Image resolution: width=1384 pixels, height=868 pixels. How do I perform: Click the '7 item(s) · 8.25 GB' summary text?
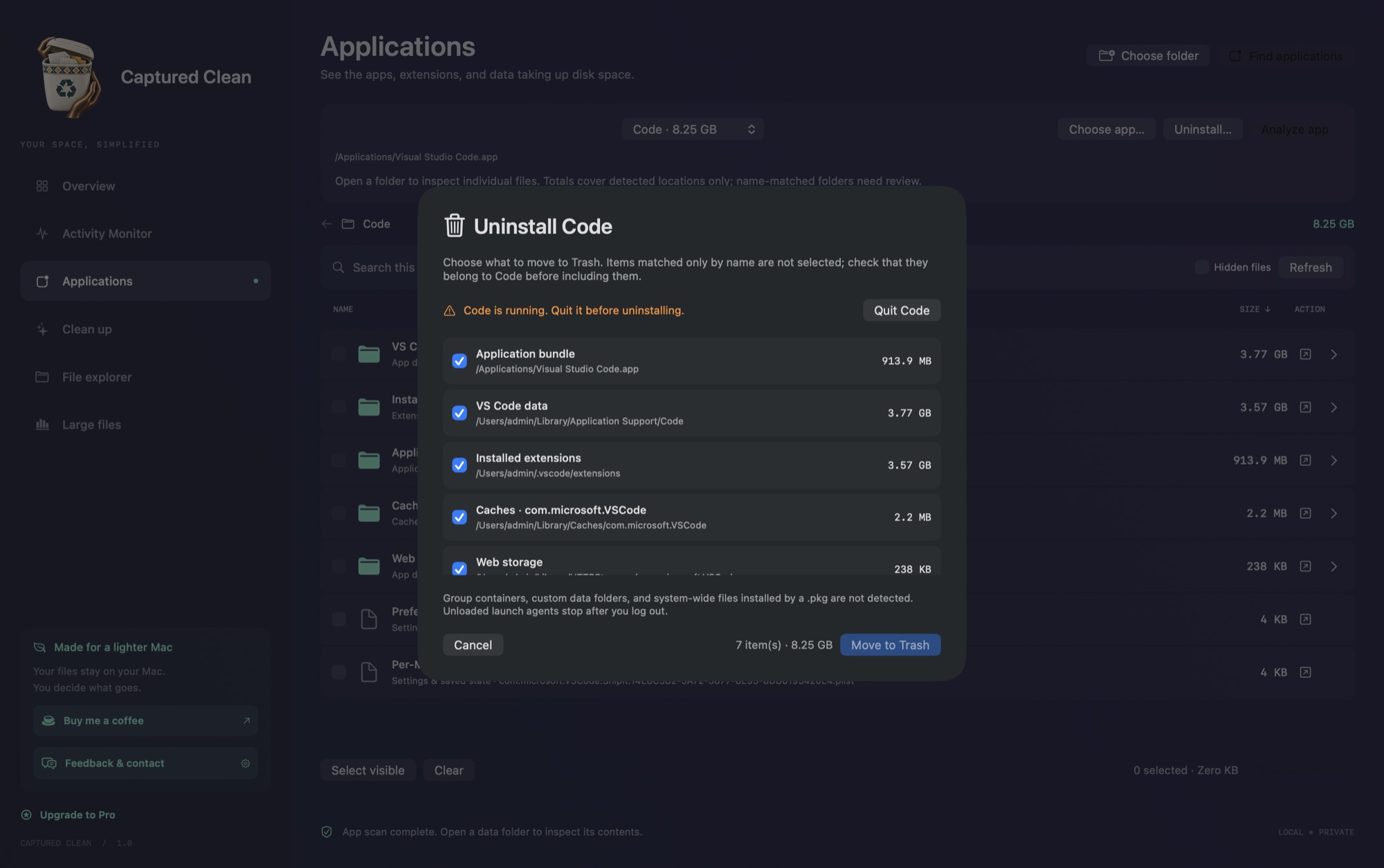pos(784,645)
